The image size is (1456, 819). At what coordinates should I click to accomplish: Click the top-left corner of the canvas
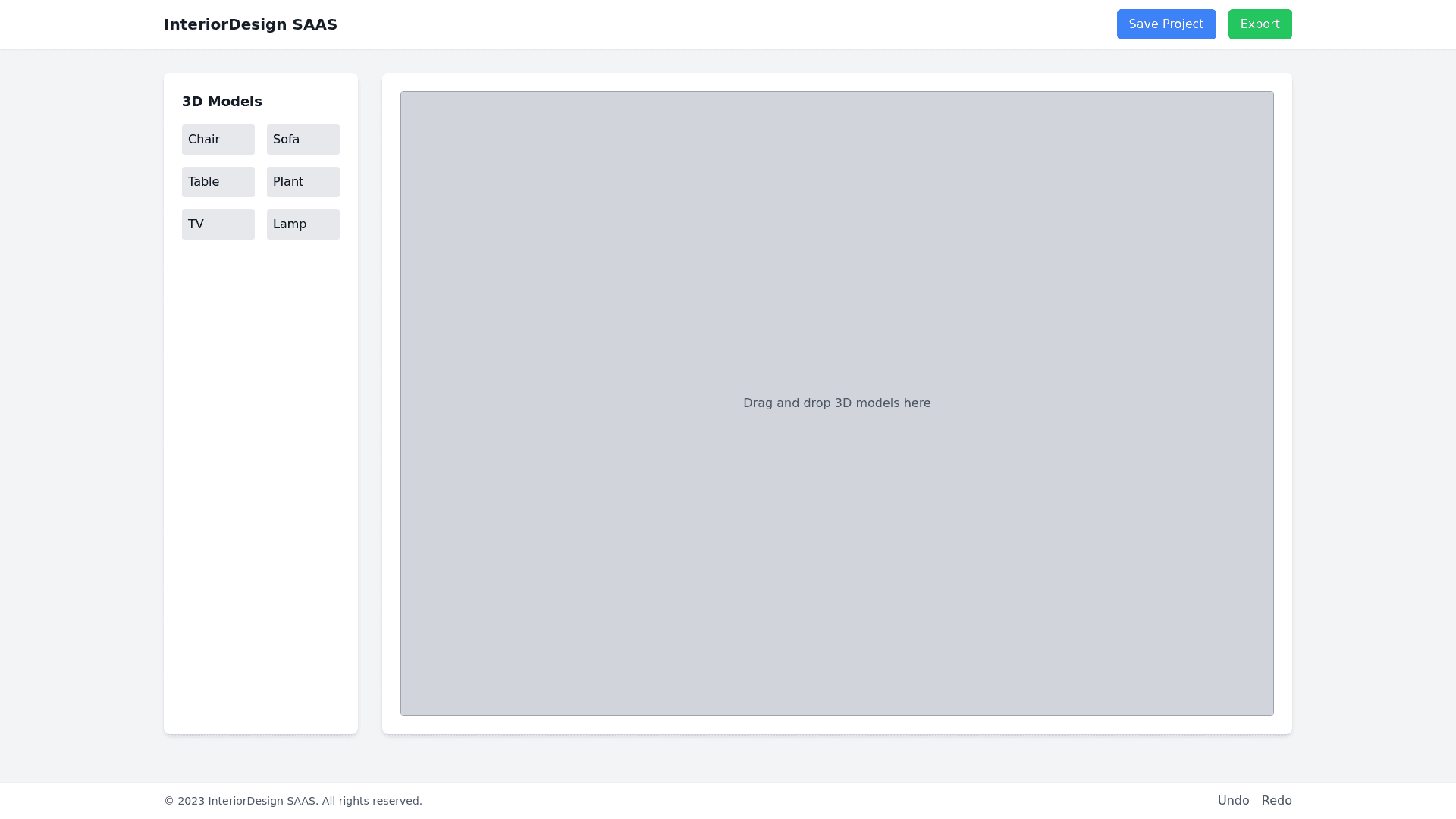[413, 104]
